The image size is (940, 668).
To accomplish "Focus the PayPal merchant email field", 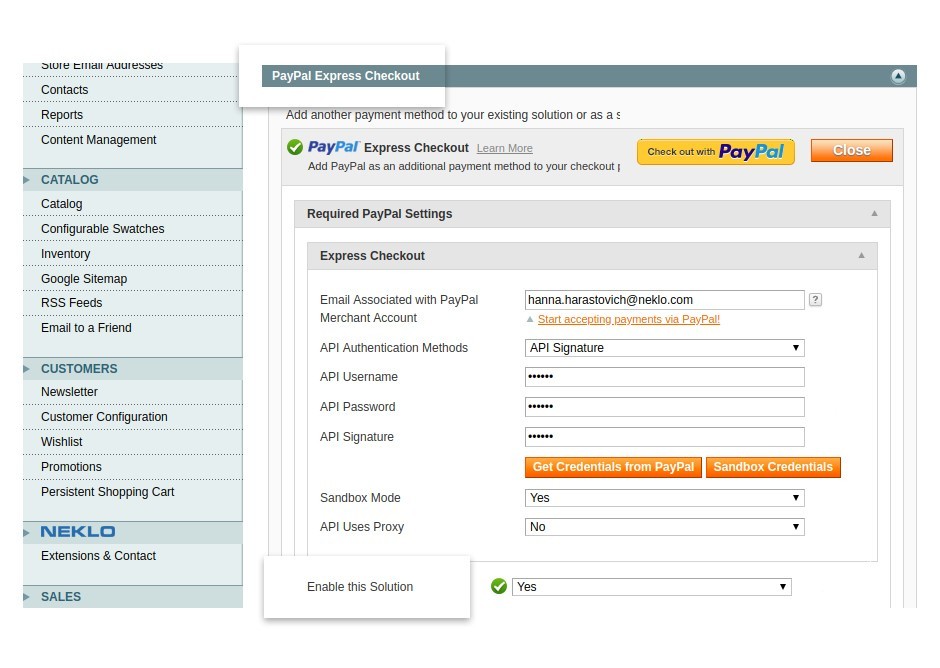I will coord(664,300).
